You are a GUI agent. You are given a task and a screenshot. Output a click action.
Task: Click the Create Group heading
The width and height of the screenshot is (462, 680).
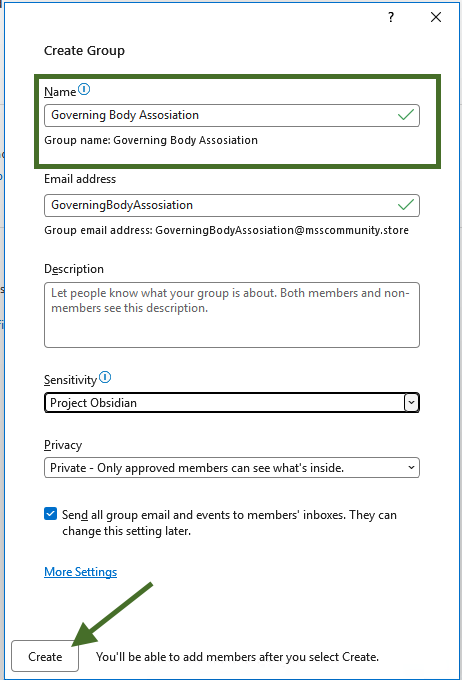click(84, 51)
